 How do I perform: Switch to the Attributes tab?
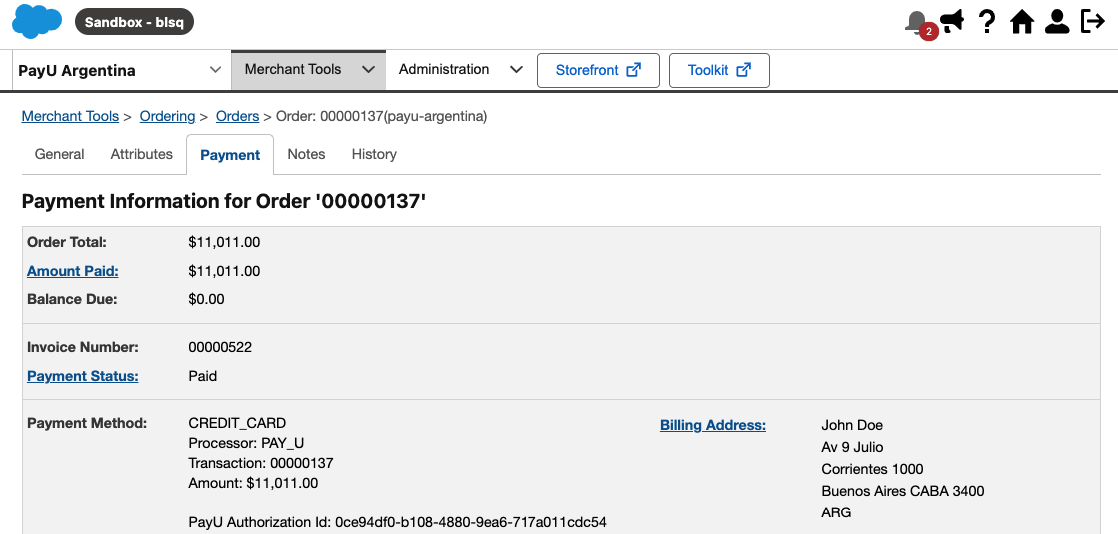click(141, 154)
